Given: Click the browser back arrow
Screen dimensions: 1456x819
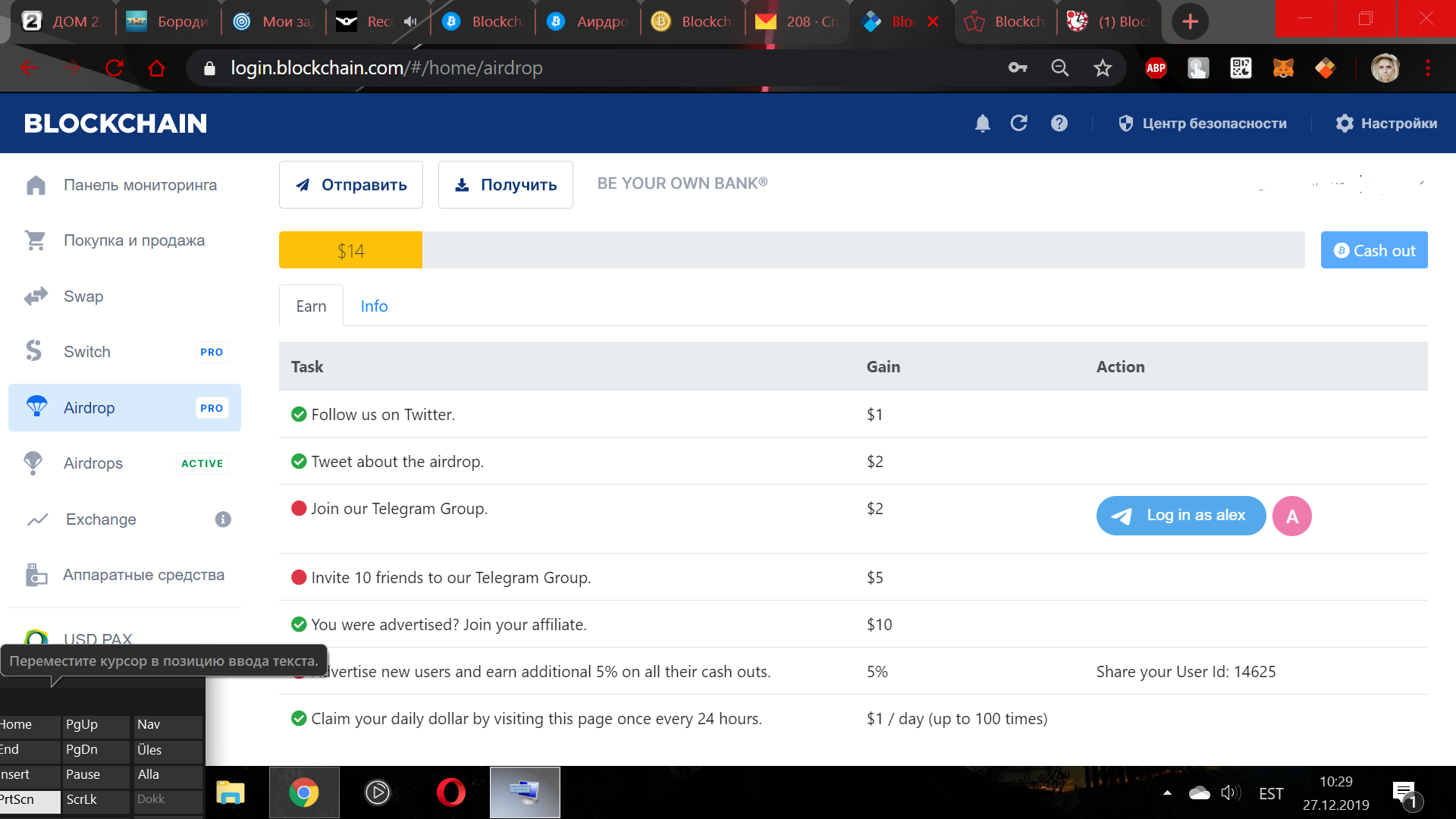Looking at the screenshot, I should pyautogui.click(x=29, y=68).
